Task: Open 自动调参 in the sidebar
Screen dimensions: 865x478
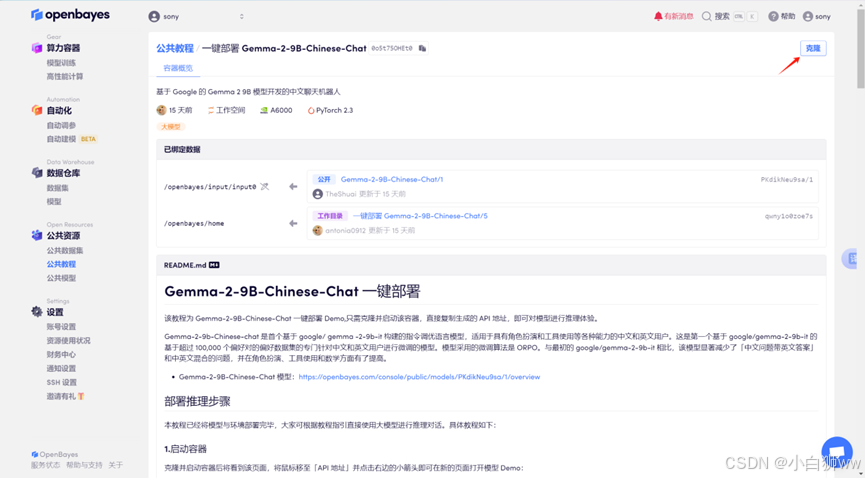Action: coord(61,125)
